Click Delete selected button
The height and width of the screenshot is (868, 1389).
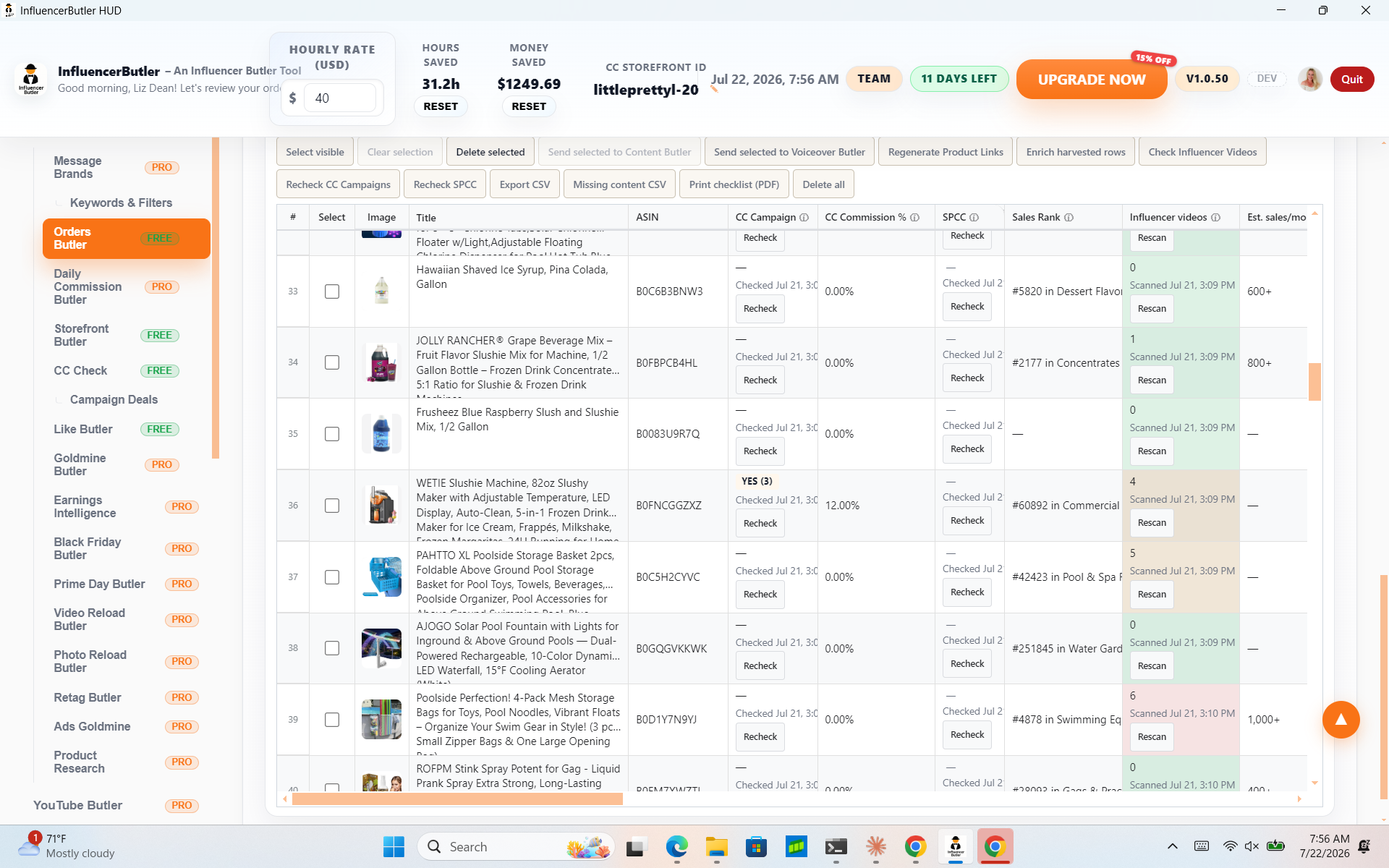point(490,152)
